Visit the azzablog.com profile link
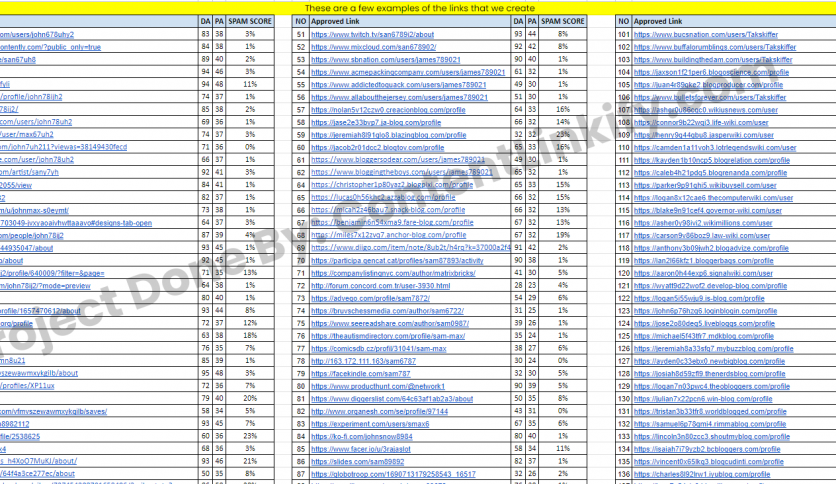This screenshot has height=484, width=836. pyautogui.click(x=383, y=197)
